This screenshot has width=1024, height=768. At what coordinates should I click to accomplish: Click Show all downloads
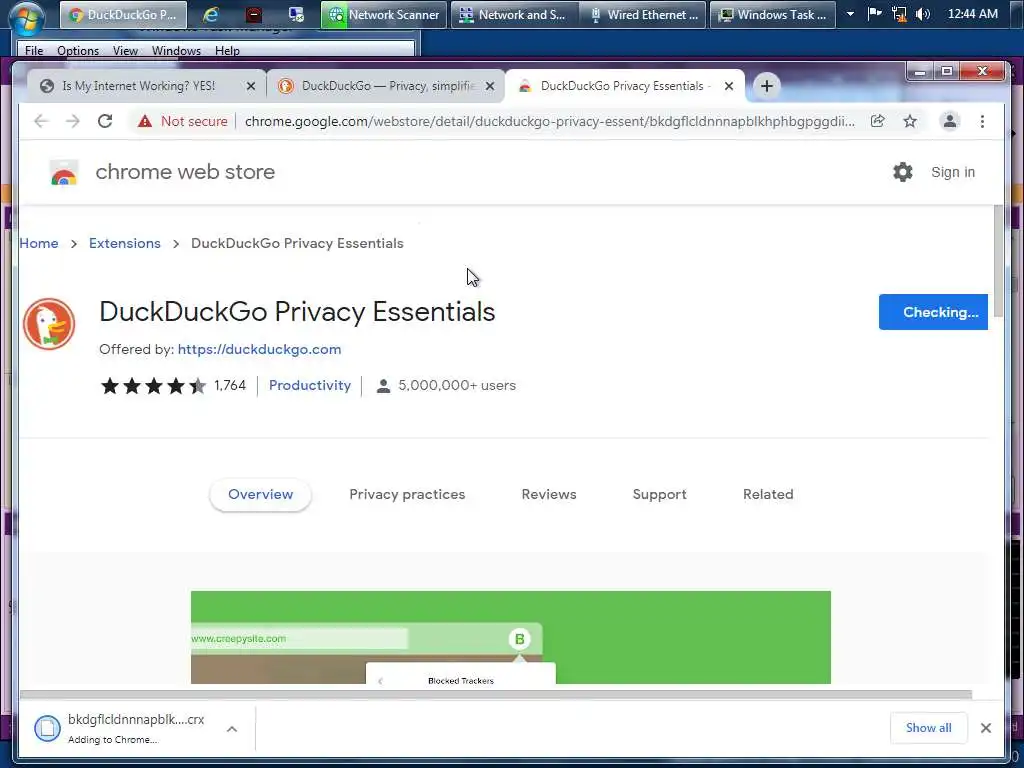pyautogui.click(x=928, y=728)
